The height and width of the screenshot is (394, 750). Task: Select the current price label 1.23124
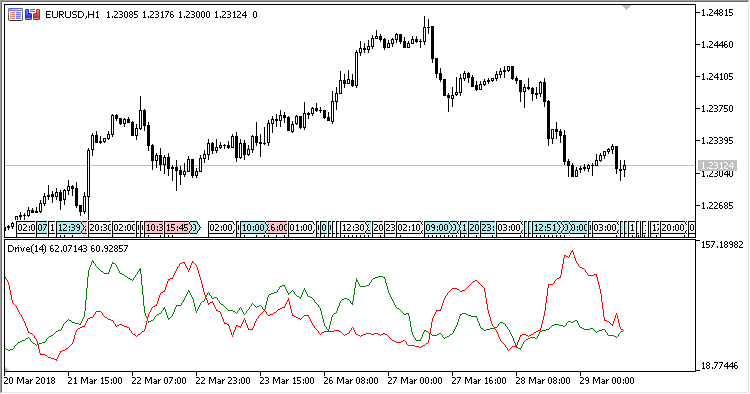tap(717, 165)
